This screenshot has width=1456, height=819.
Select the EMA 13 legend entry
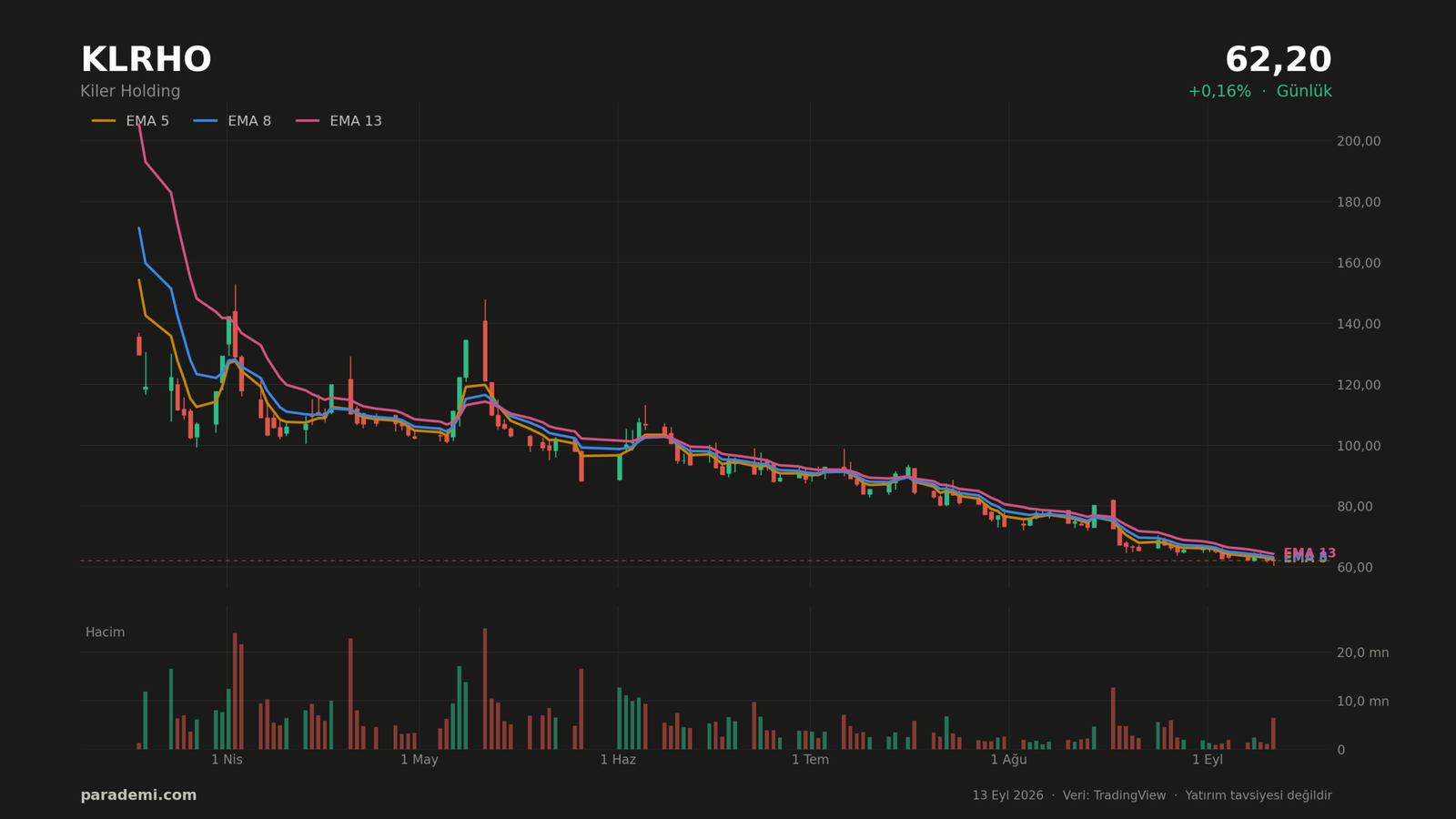(339, 121)
